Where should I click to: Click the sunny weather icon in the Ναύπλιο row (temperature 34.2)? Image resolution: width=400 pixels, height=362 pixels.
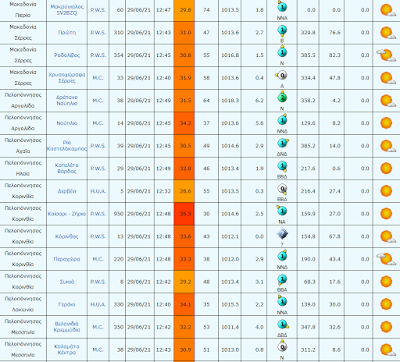[x=386, y=123]
